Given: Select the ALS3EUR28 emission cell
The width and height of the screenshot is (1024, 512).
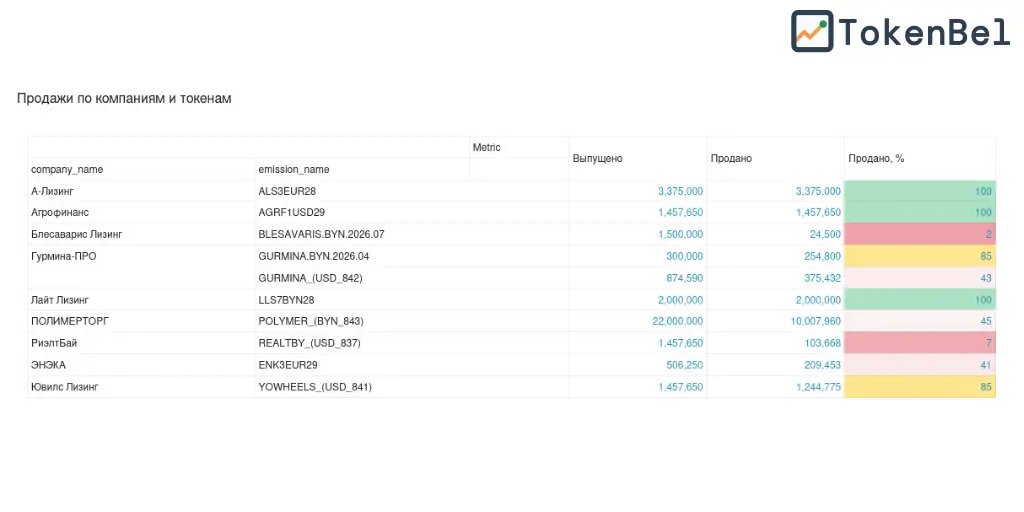Looking at the screenshot, I should pos(287,191).
